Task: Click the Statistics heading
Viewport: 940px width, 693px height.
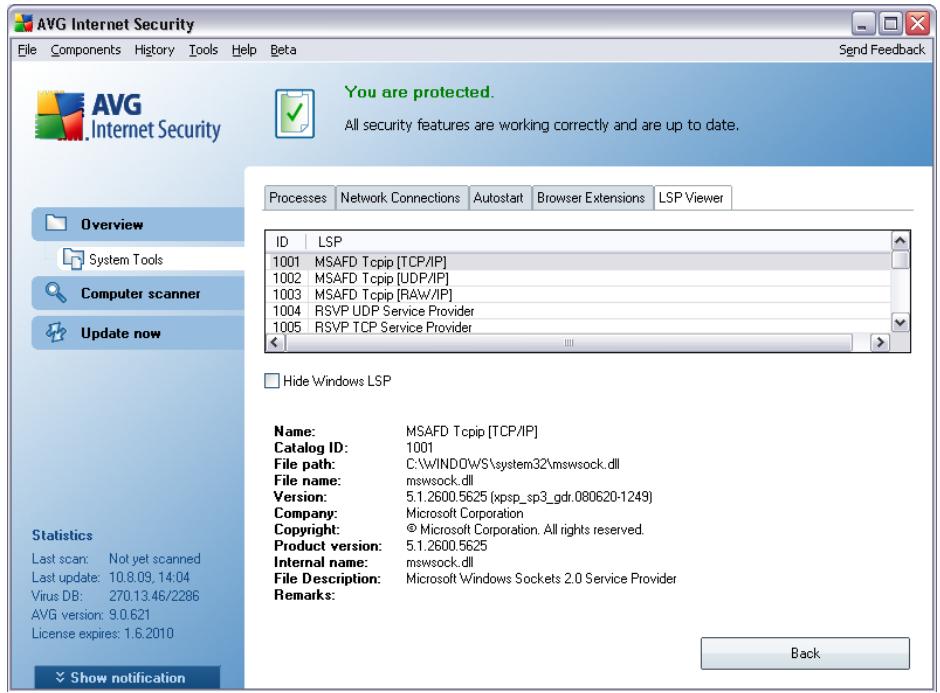Action: point(62,535)
